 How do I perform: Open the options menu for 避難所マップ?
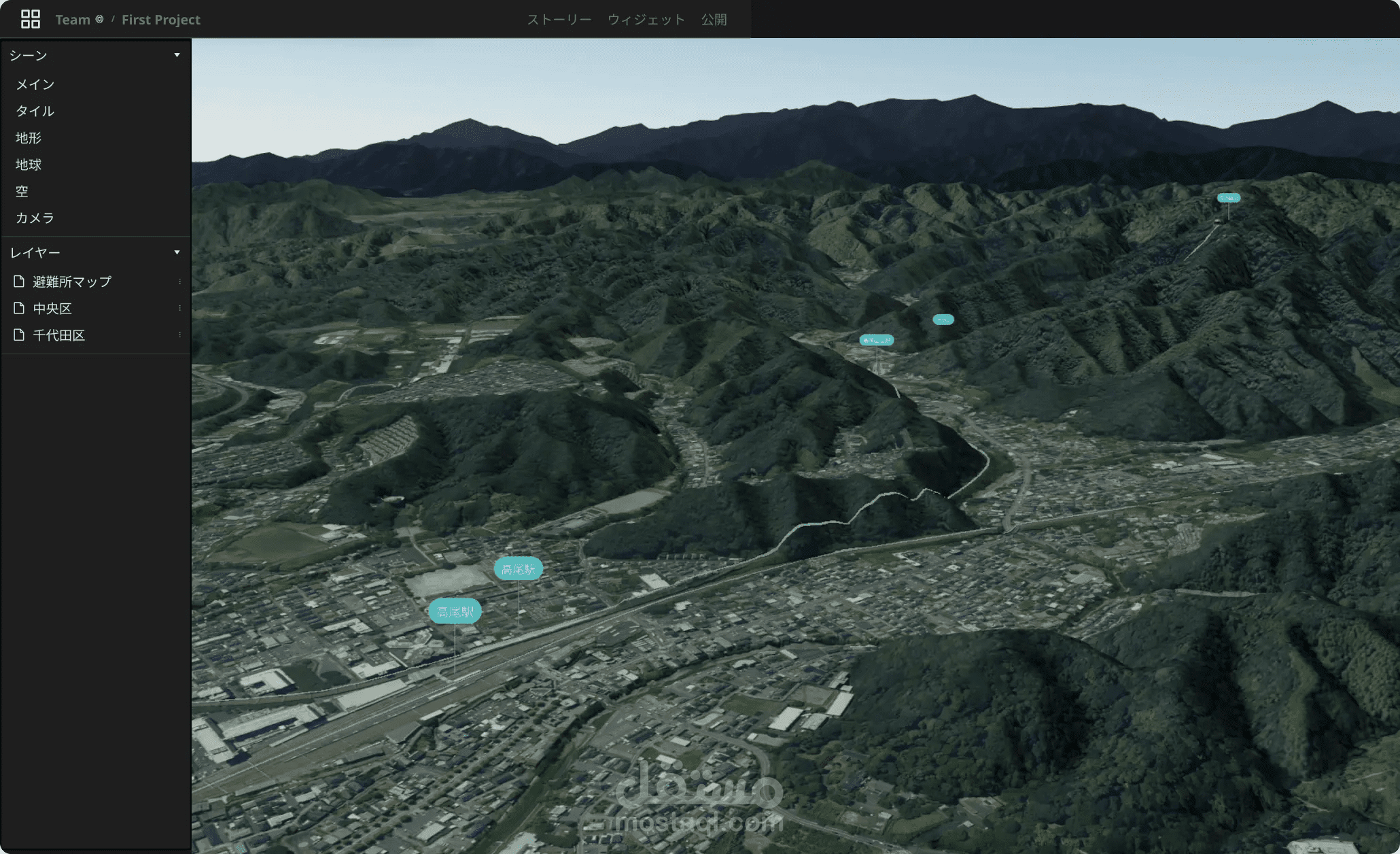point(179,281)
